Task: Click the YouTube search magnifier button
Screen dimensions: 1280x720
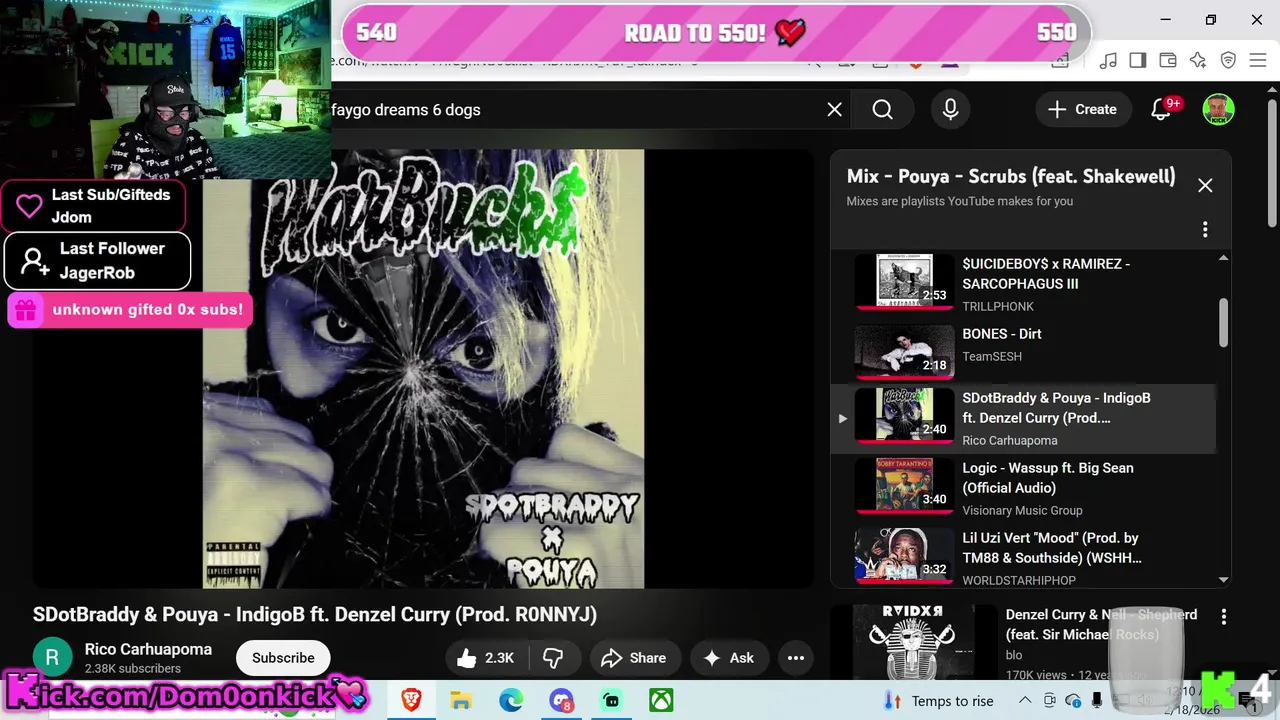Action: click(882, 110)
